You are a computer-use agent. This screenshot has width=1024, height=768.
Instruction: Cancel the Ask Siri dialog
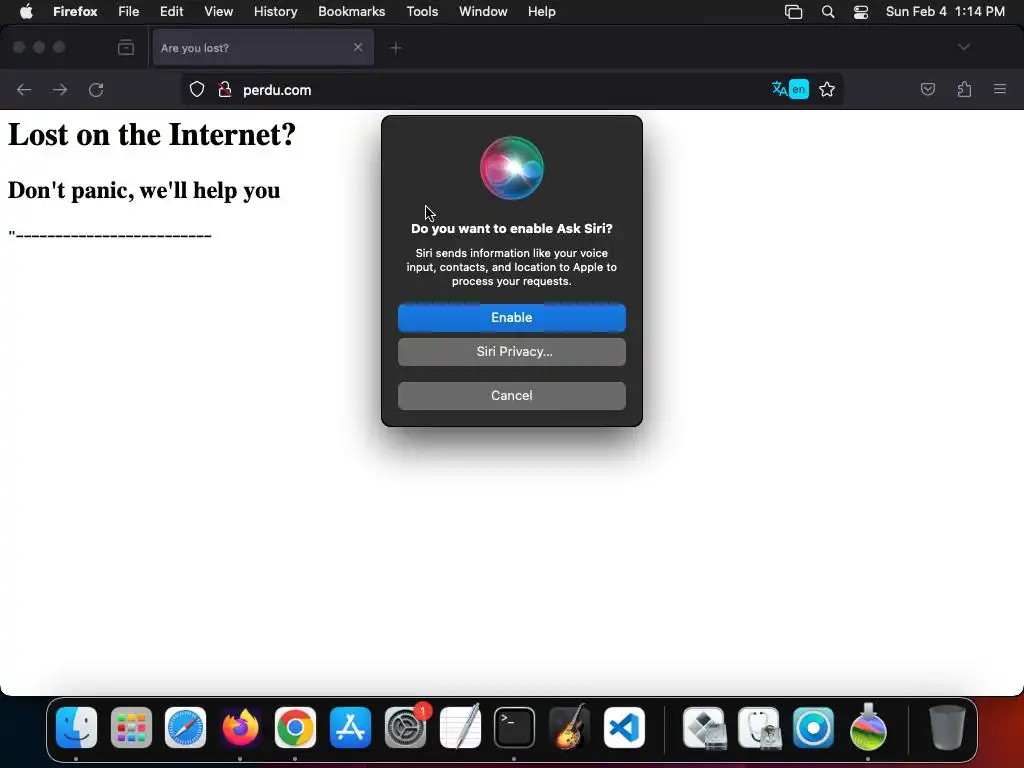pos(511,395)
